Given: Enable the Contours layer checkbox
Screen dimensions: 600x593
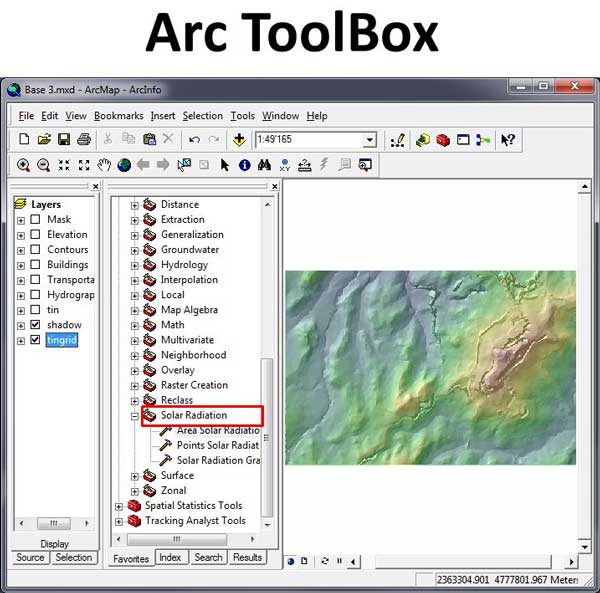Looking at the screenshot, I should (x=35, y=249).
